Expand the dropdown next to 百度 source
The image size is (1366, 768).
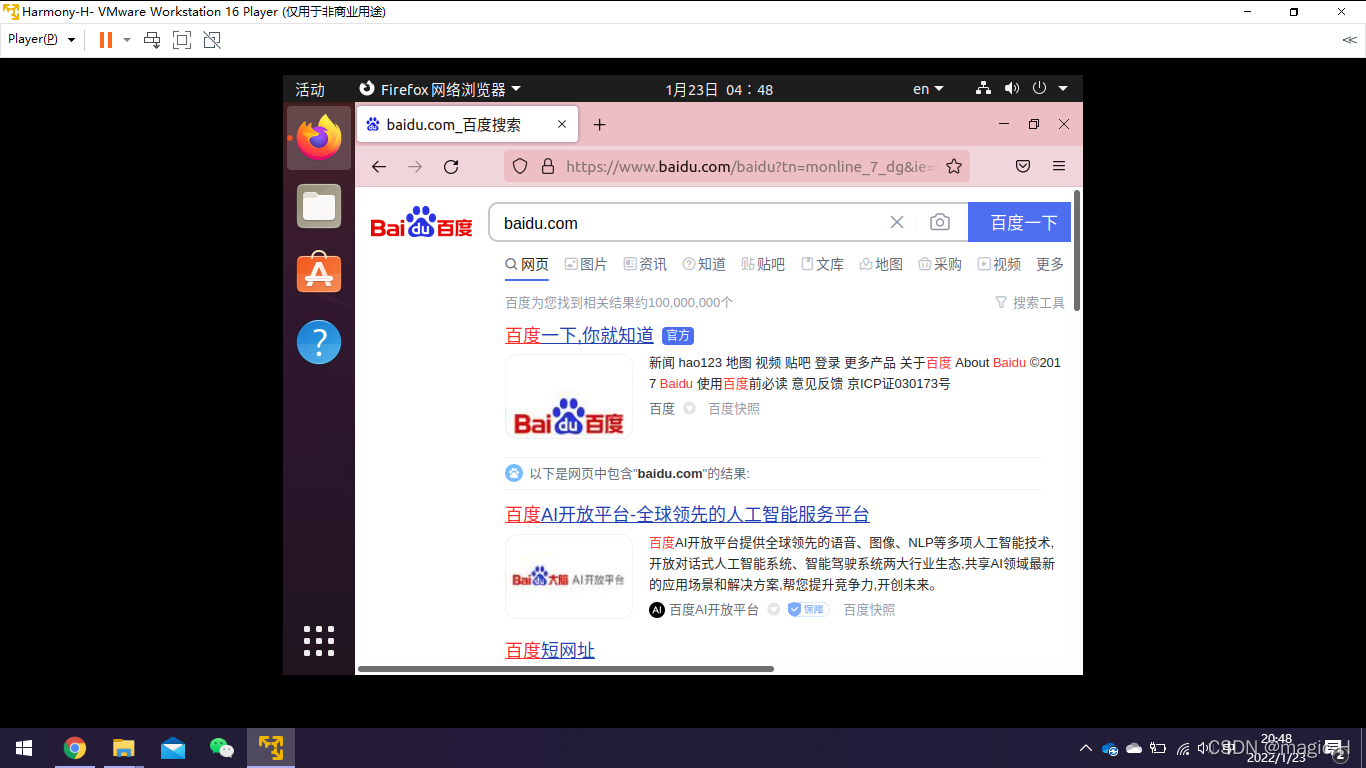689,409
